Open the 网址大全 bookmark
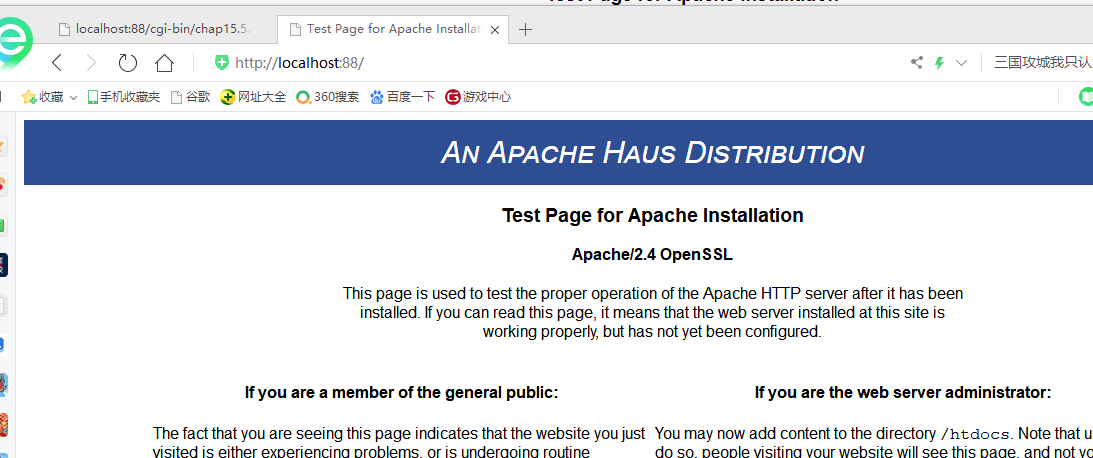 point(253,97)
